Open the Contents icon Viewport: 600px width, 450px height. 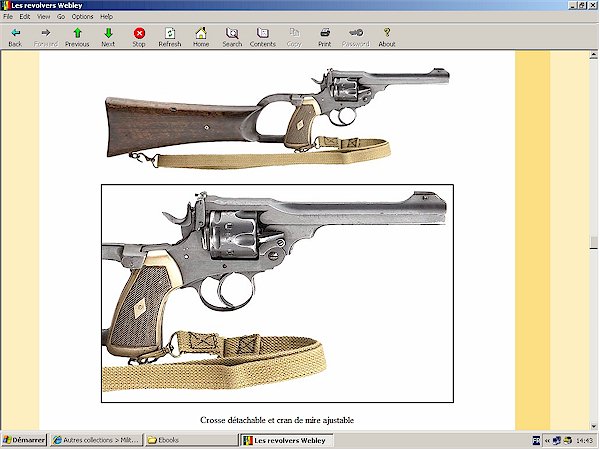pyautogui.click(x=263, y=33)
